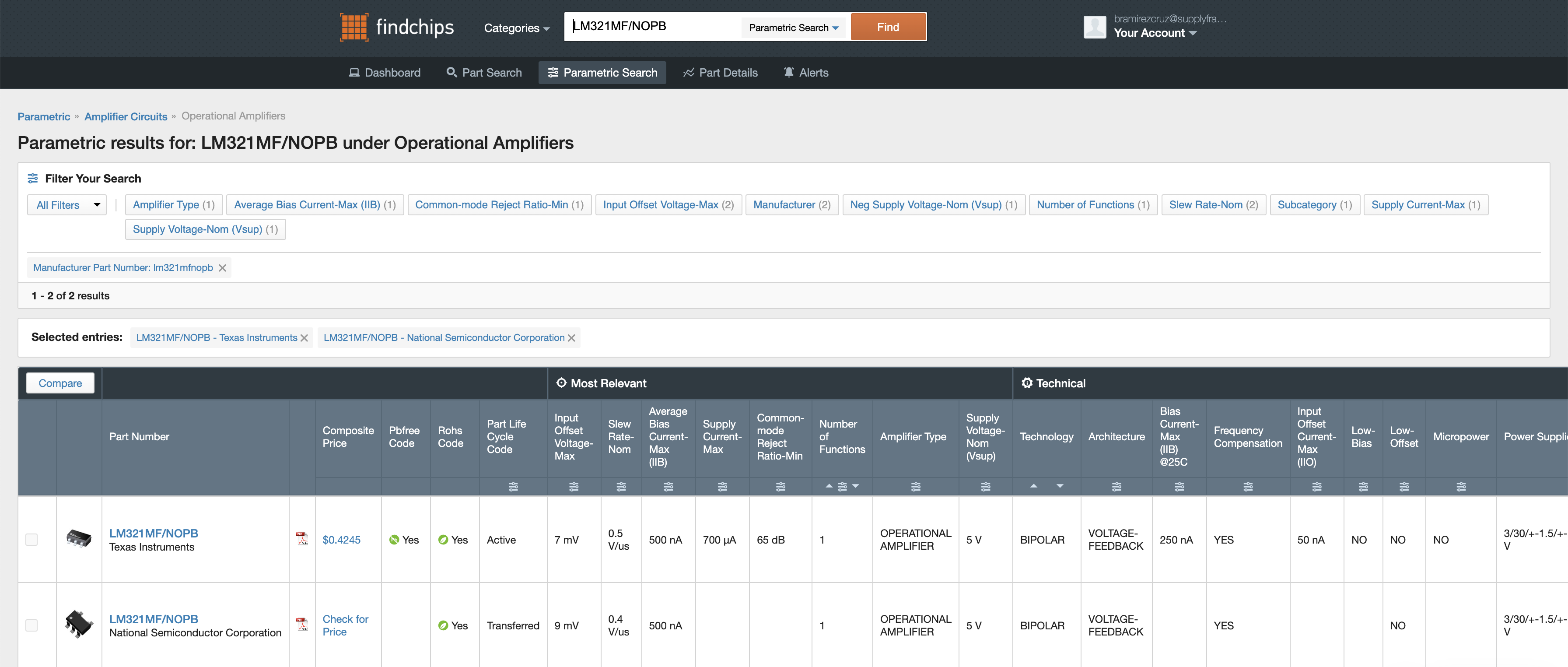This screenshot has height=667, width=1568.
Task: Open filter icon under Micropower column
Action: (1461, 487)
